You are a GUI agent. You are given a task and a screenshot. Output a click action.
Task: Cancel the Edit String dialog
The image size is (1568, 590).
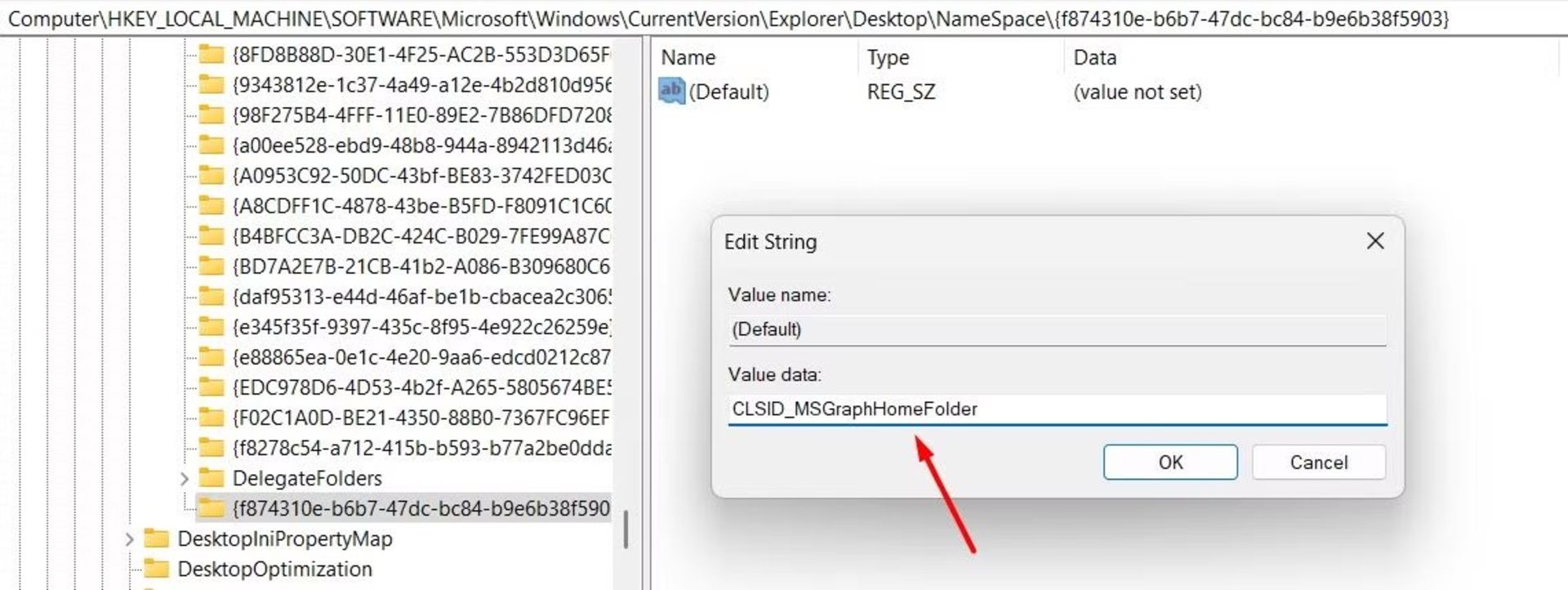point(1318,463)
